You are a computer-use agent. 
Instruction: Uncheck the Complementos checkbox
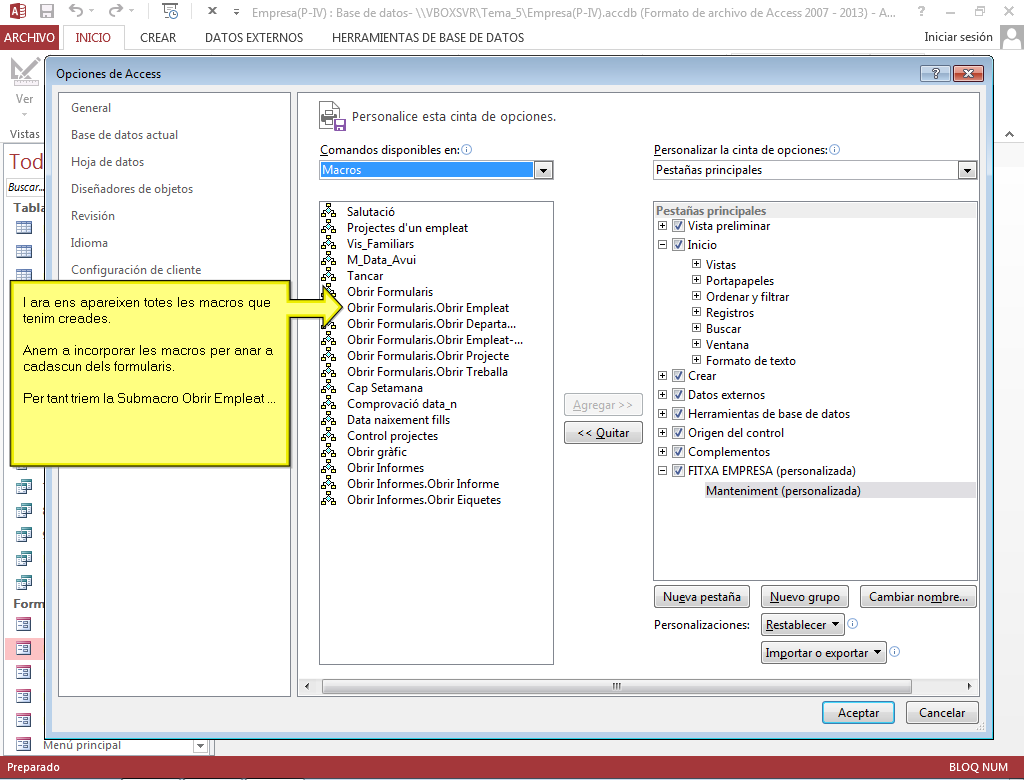[x=679, y=451]
